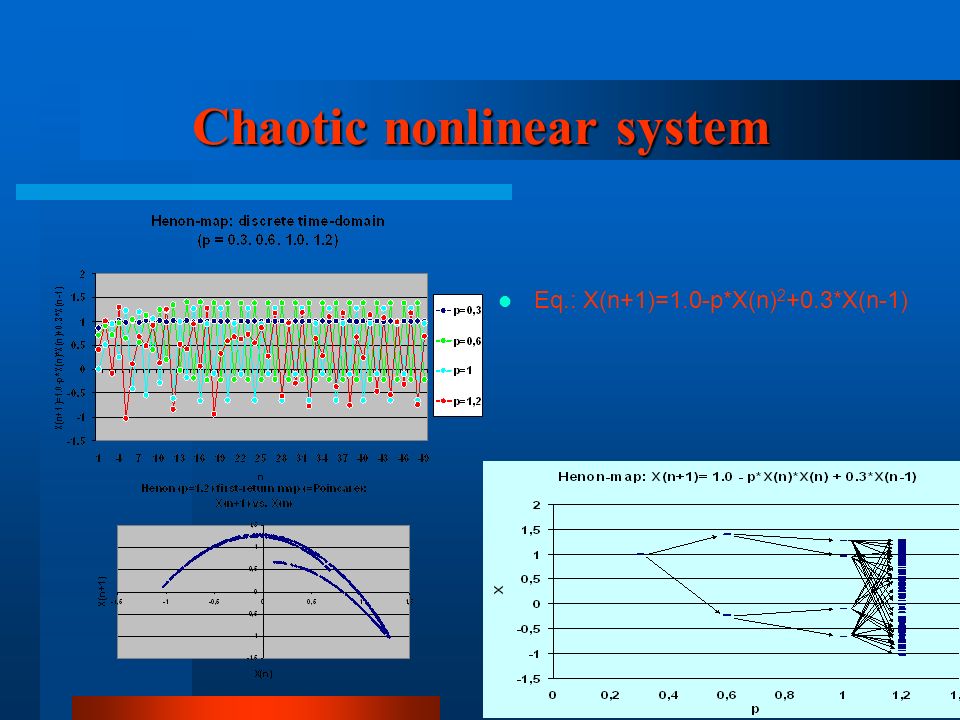Select the time-domain chart plot area
Image resolution: width=960 pixels, height=720 pixels.
click(261, 357)
